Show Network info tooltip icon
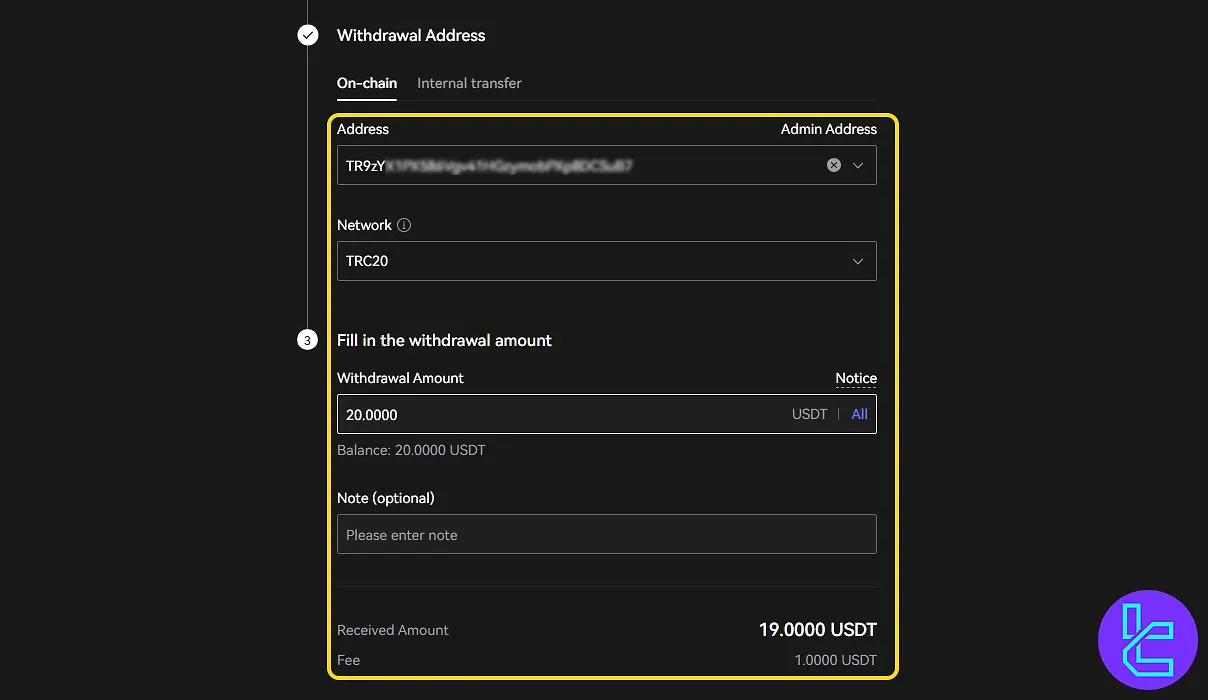This screenshot has width=1208, height=700. click(404, 225)
